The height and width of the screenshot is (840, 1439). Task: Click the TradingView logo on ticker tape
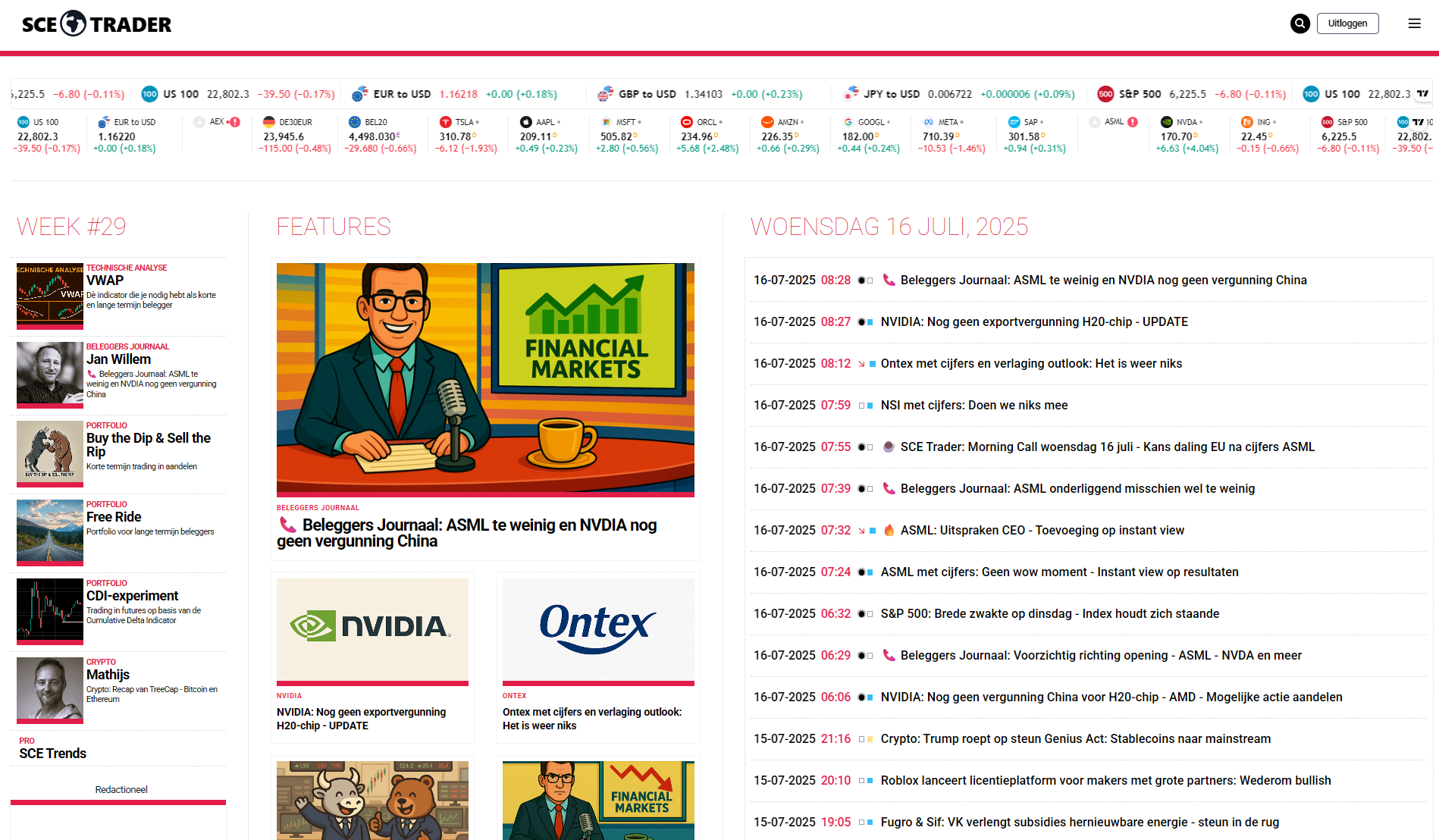coord(1422,94)
